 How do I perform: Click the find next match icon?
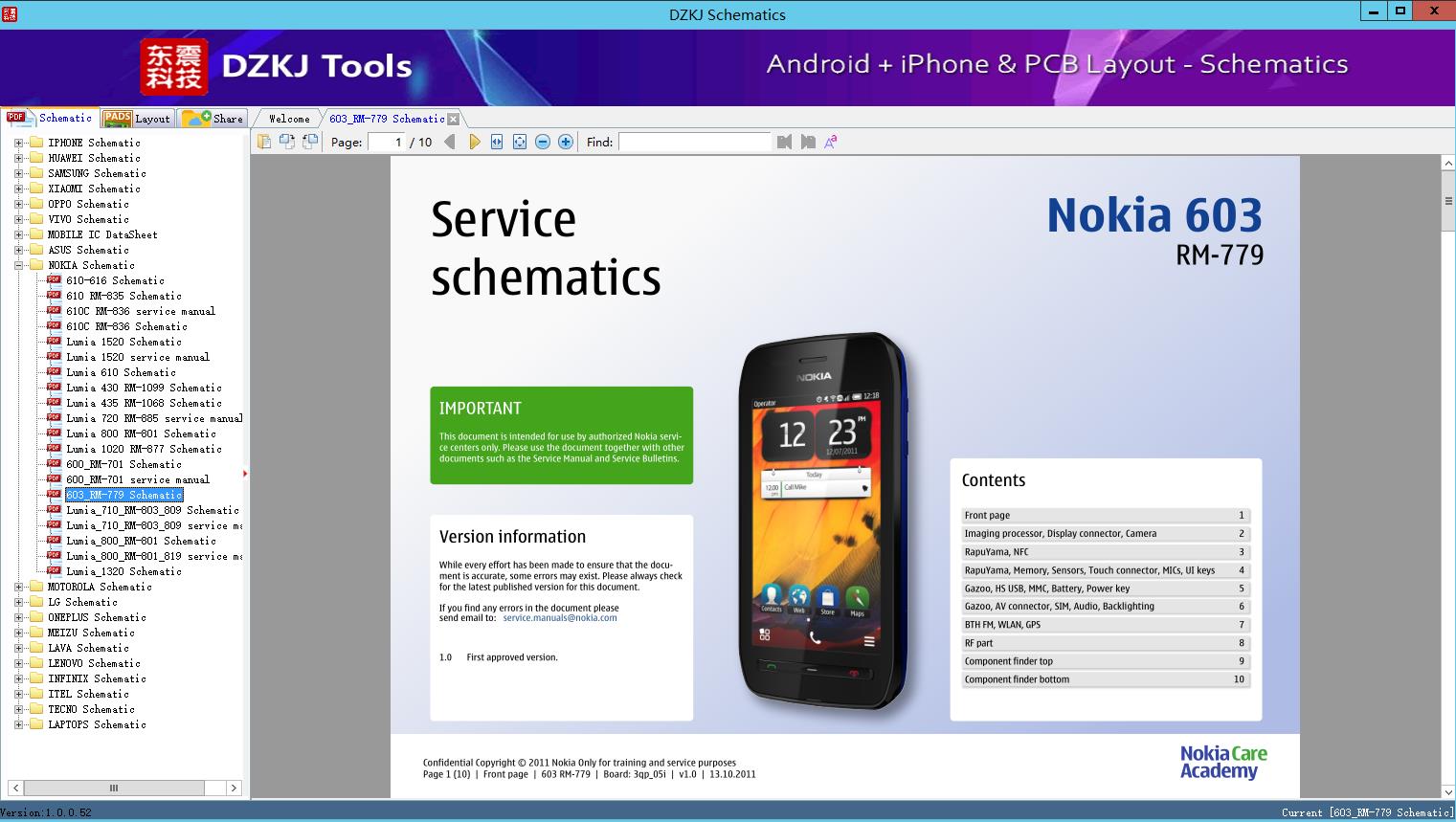808,142
